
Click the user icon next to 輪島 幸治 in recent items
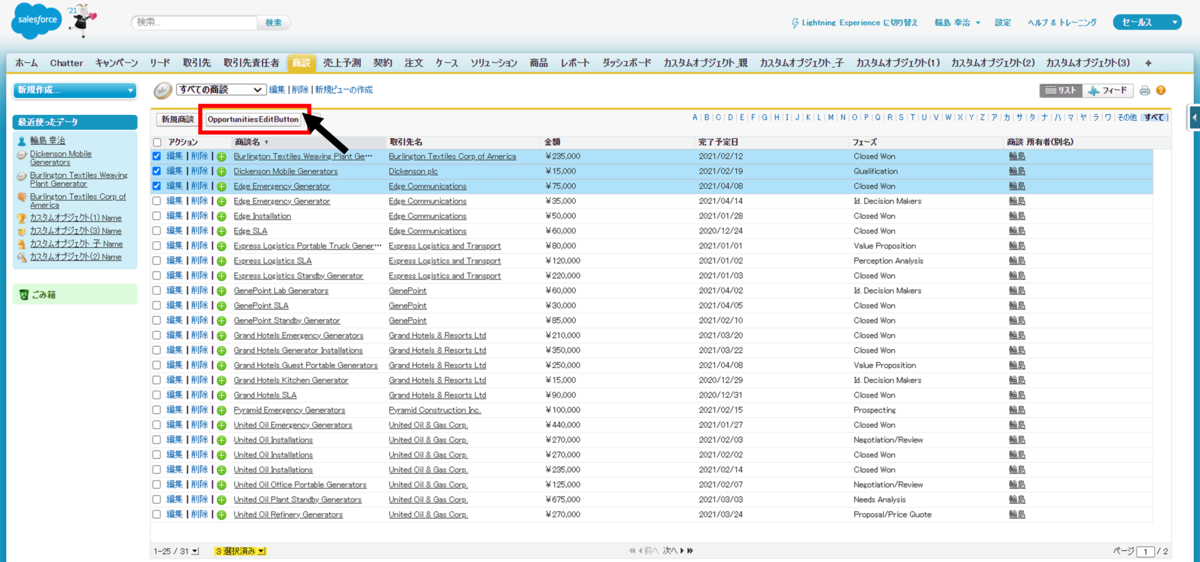(22, 141)
